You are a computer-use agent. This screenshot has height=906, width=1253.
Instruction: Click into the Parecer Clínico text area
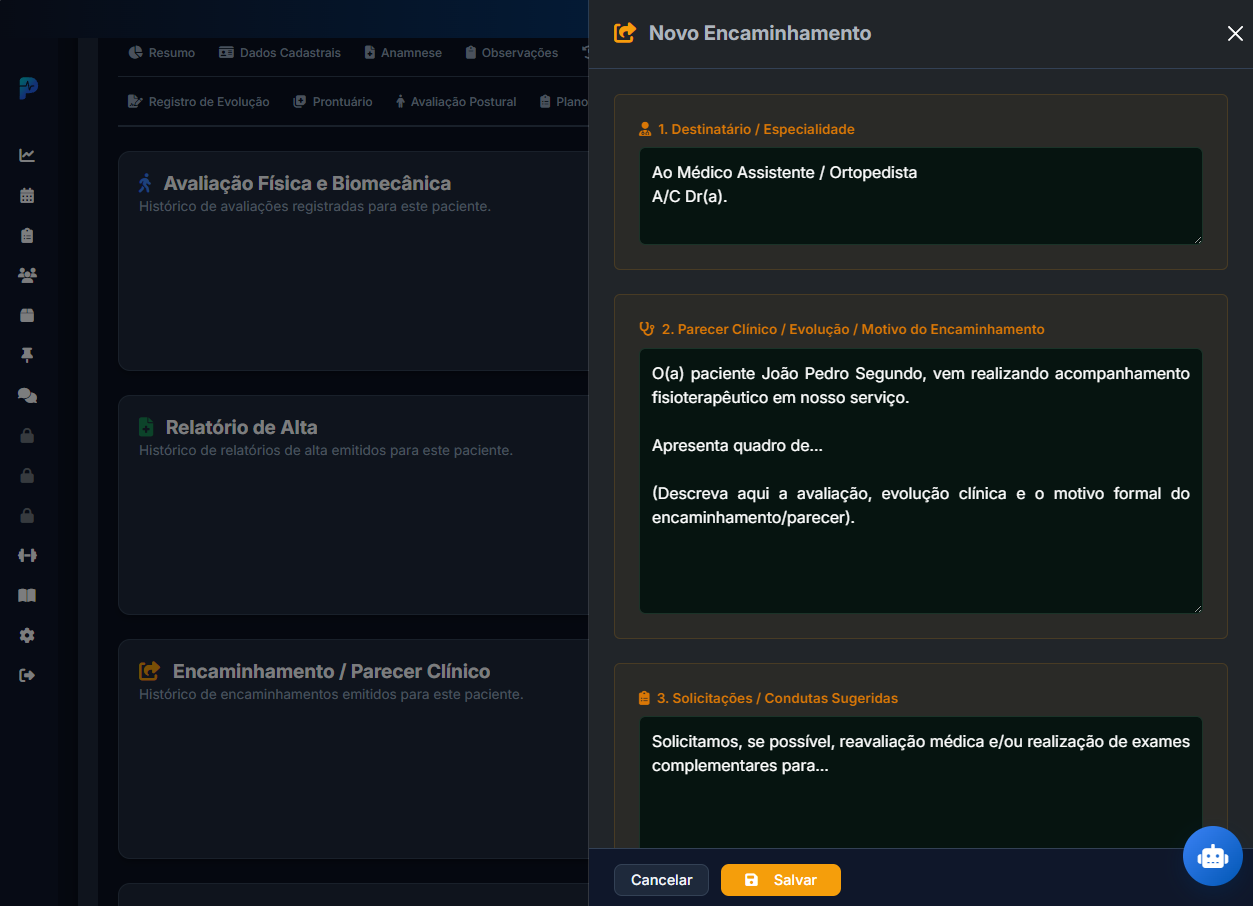(921, 481)
